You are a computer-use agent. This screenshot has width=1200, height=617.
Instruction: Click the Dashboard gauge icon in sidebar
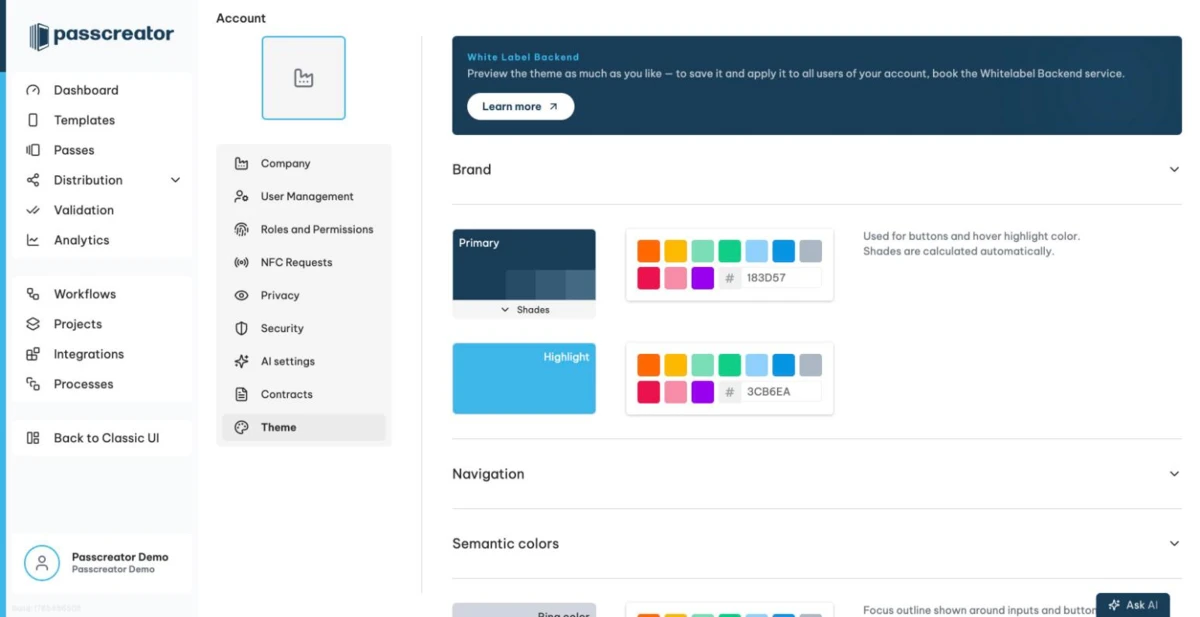[x=33, y=90]
